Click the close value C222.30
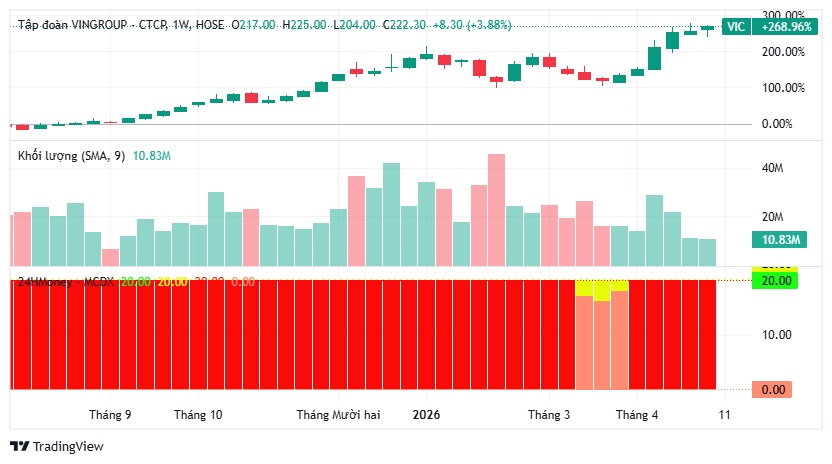 404,25
